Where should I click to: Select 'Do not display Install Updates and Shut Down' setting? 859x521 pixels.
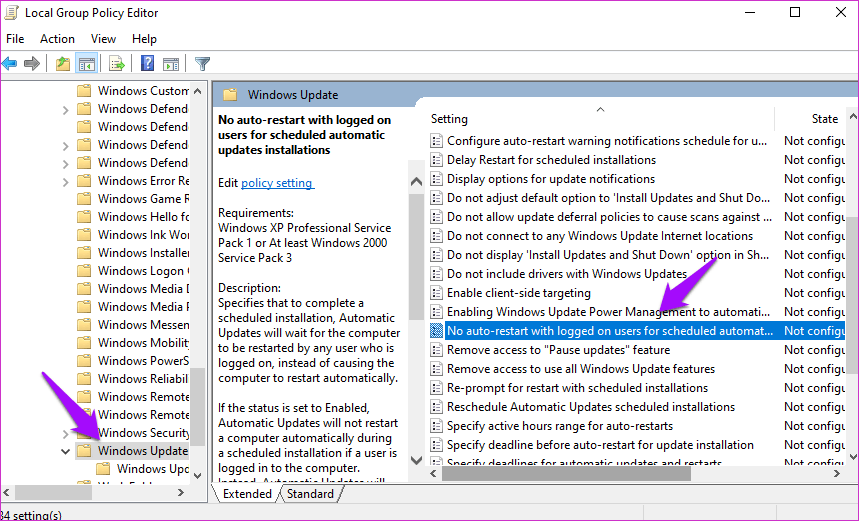(x=608, y=255)
